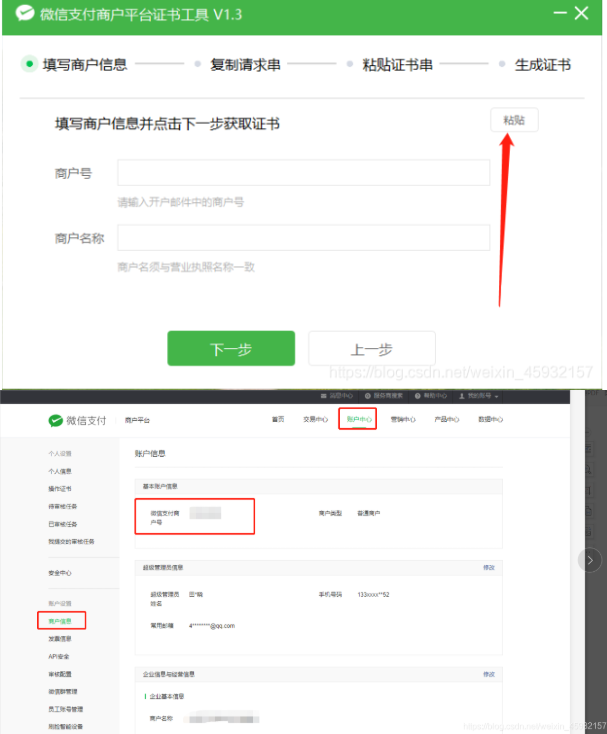Open the 账户中心 tab

[x=357, y=420]
